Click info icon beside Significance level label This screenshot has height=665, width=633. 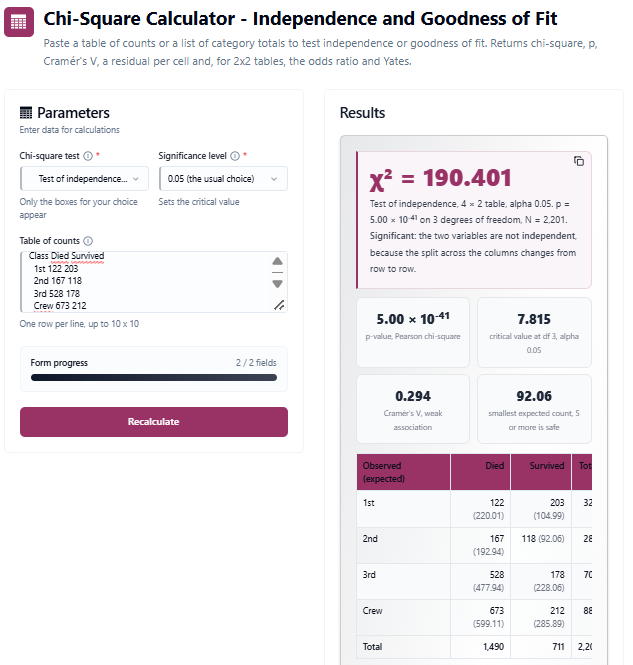tap(235, 156)
